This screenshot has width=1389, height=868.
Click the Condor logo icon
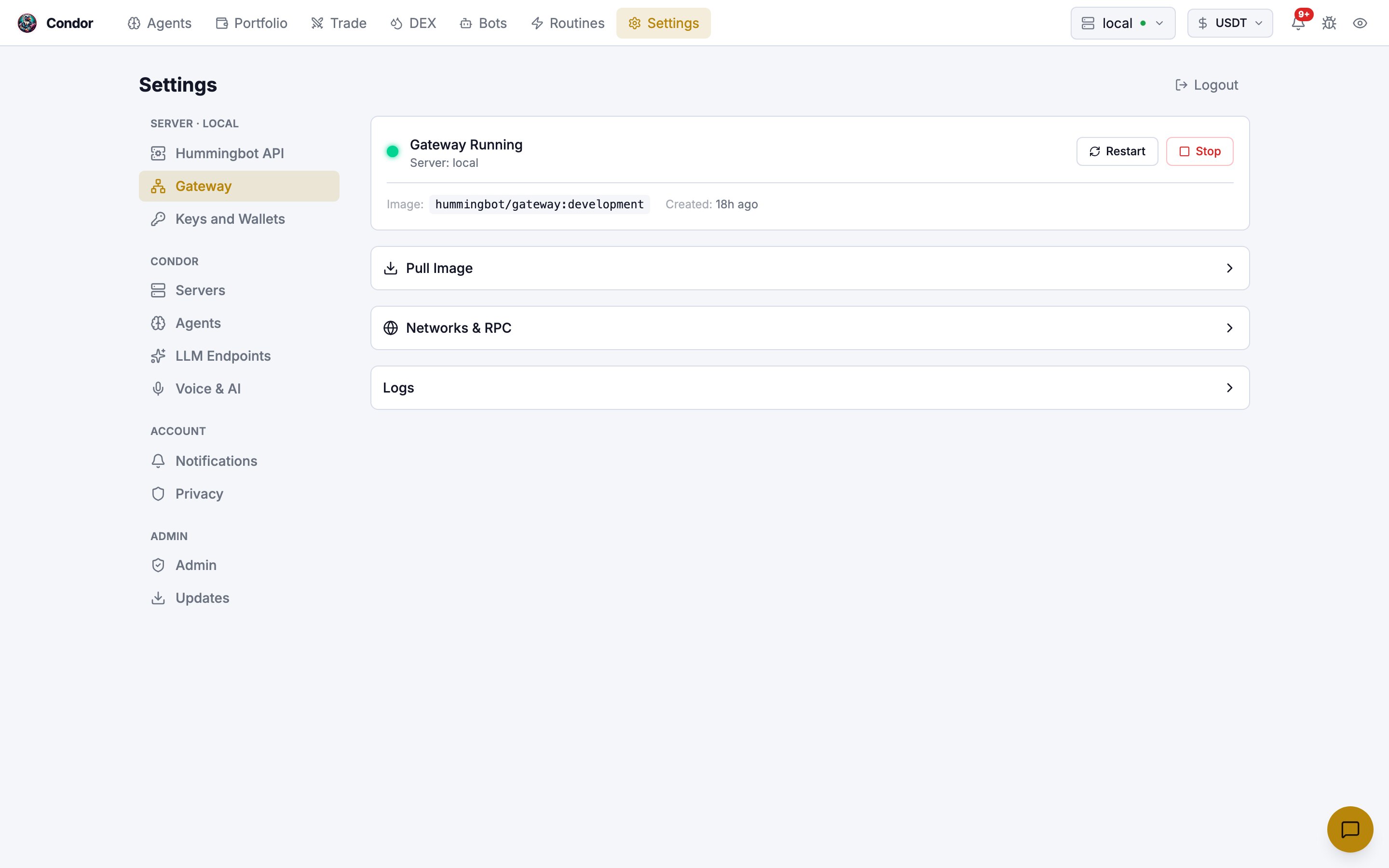click(27, 23)
